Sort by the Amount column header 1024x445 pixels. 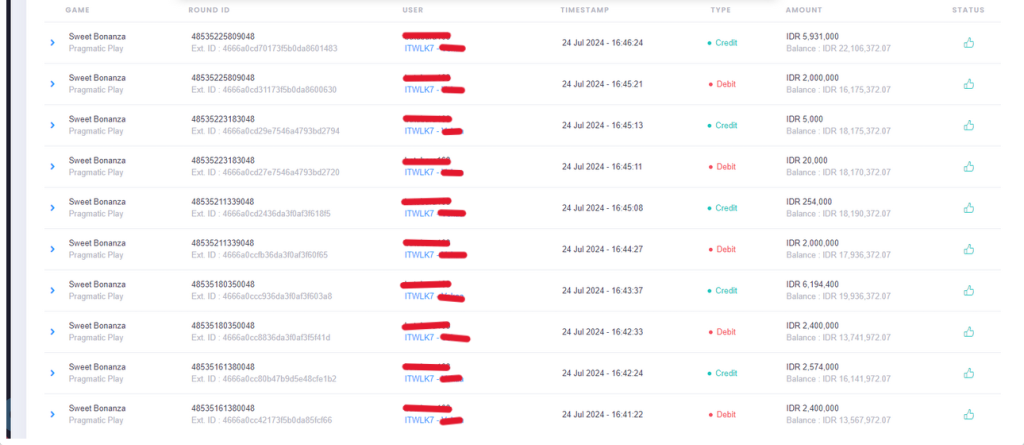click(804, 10)
